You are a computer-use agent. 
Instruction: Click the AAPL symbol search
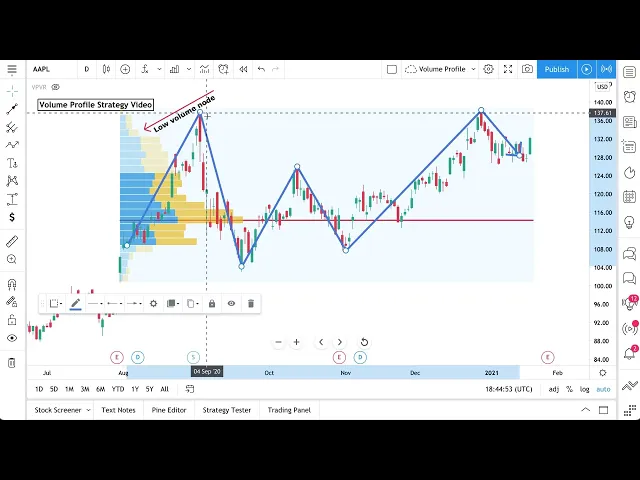coord(42,69)
